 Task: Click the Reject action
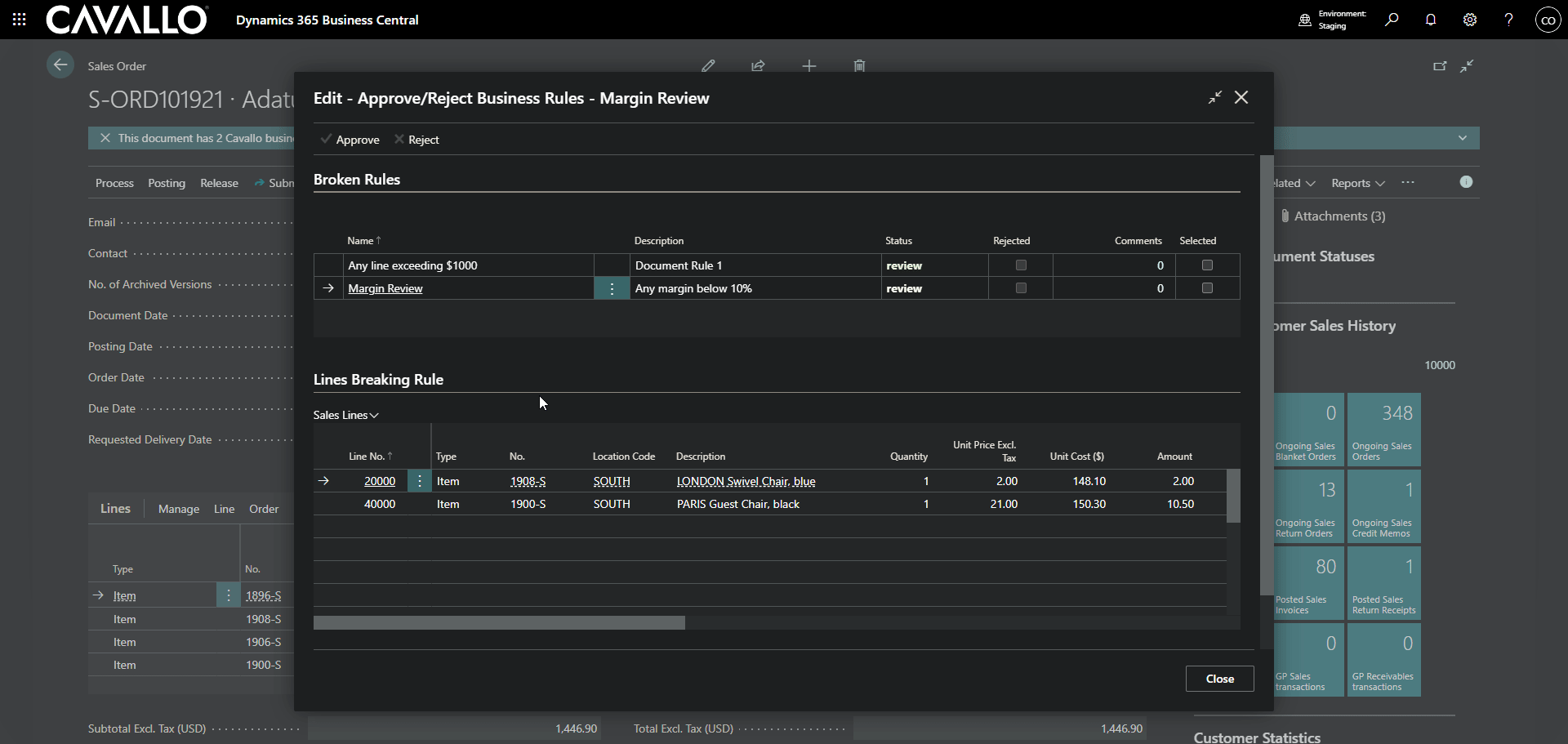[416, 140]
